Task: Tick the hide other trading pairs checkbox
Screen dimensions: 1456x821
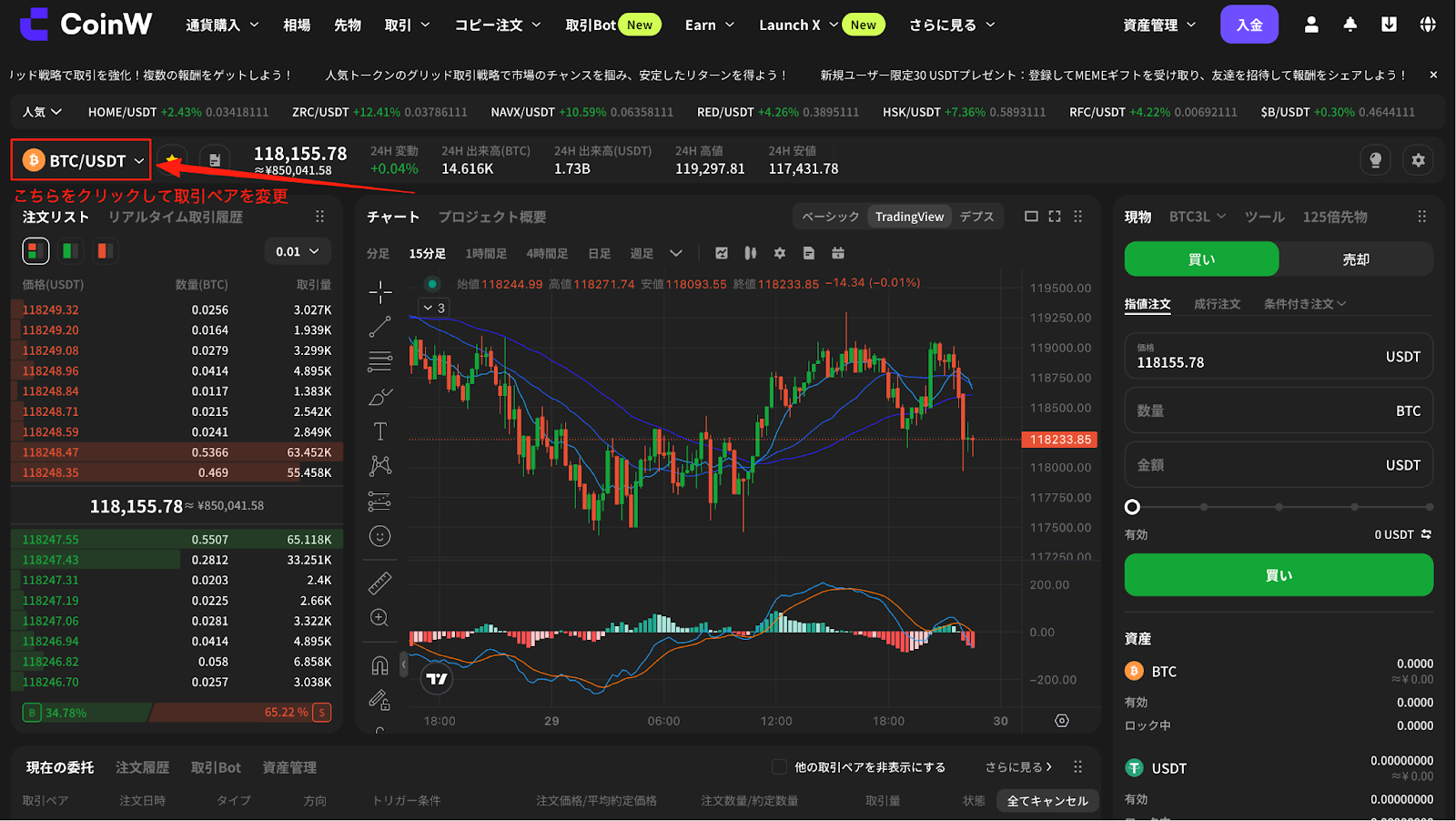Action: point(779,767)
